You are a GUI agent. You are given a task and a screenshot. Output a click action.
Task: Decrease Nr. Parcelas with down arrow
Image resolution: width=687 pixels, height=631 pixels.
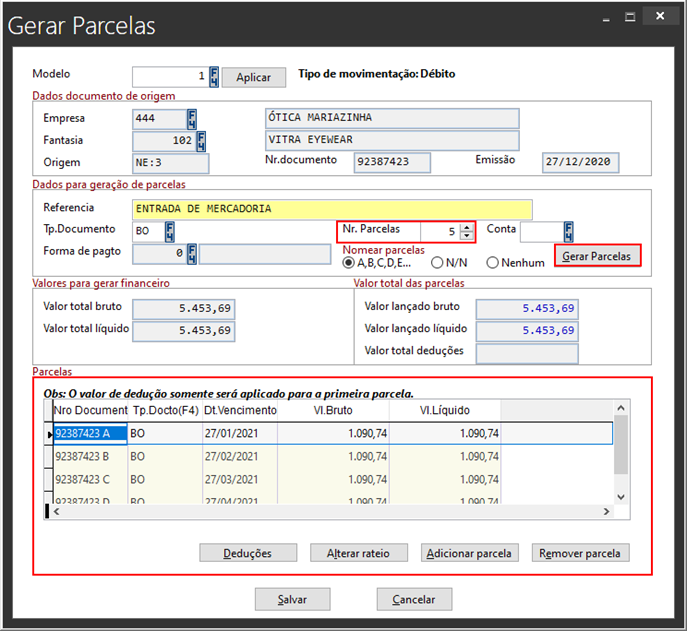tap(466, 236)
